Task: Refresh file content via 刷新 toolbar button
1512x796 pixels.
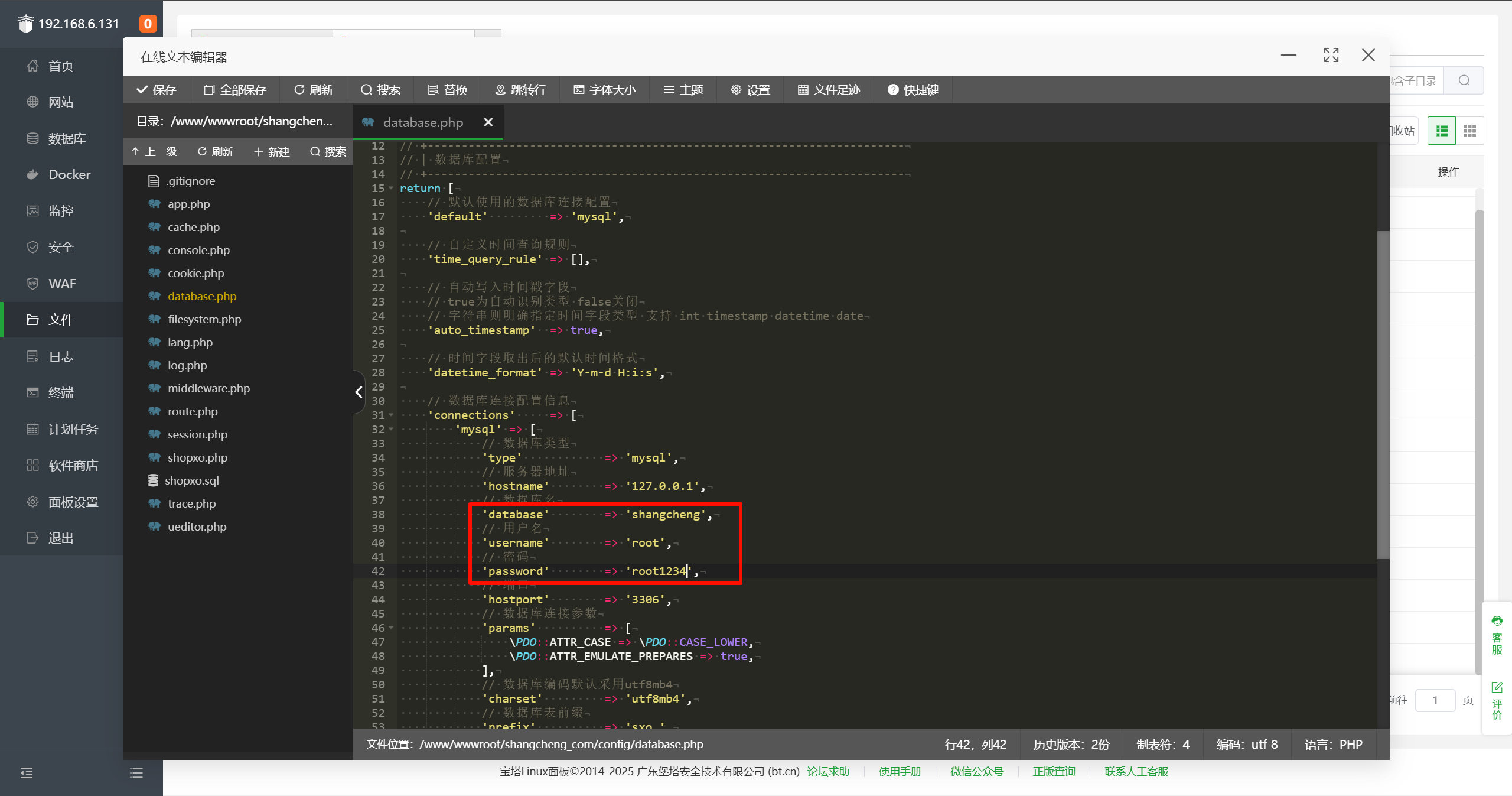Action: pyautogui.click(x=314, y=90)
